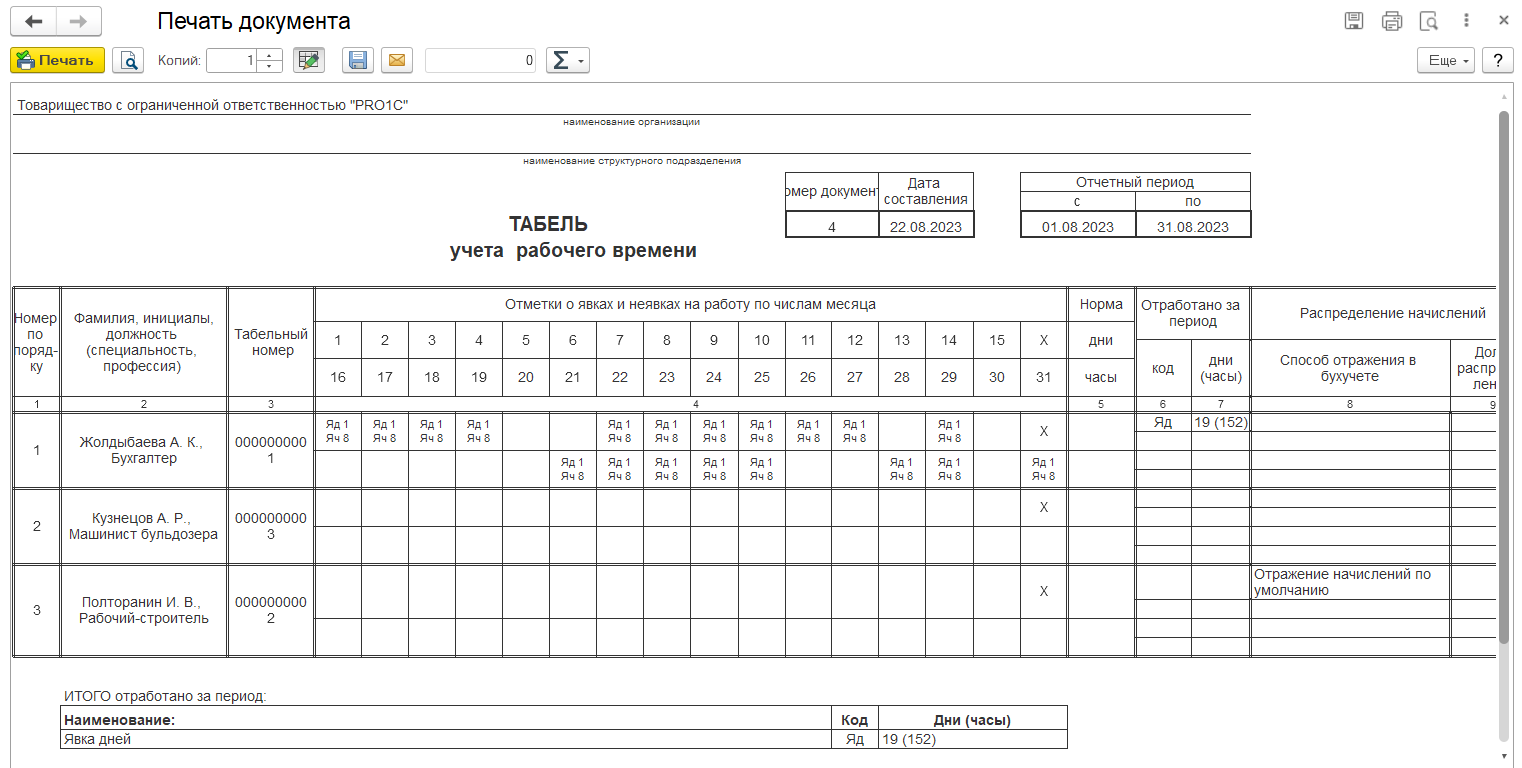Open print preview magnifier icon
The height and width of the screenshot is (768, 1522).
coord(128,60)
